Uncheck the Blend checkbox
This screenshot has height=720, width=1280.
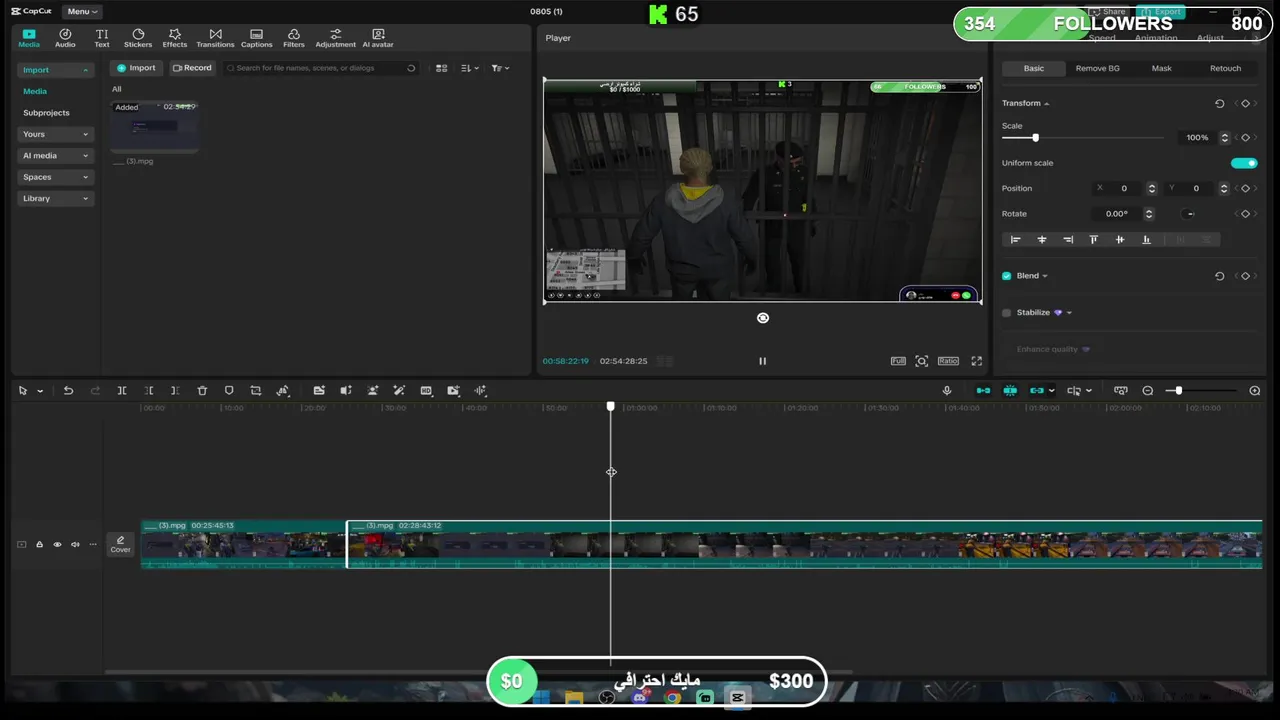(1007, 276)
